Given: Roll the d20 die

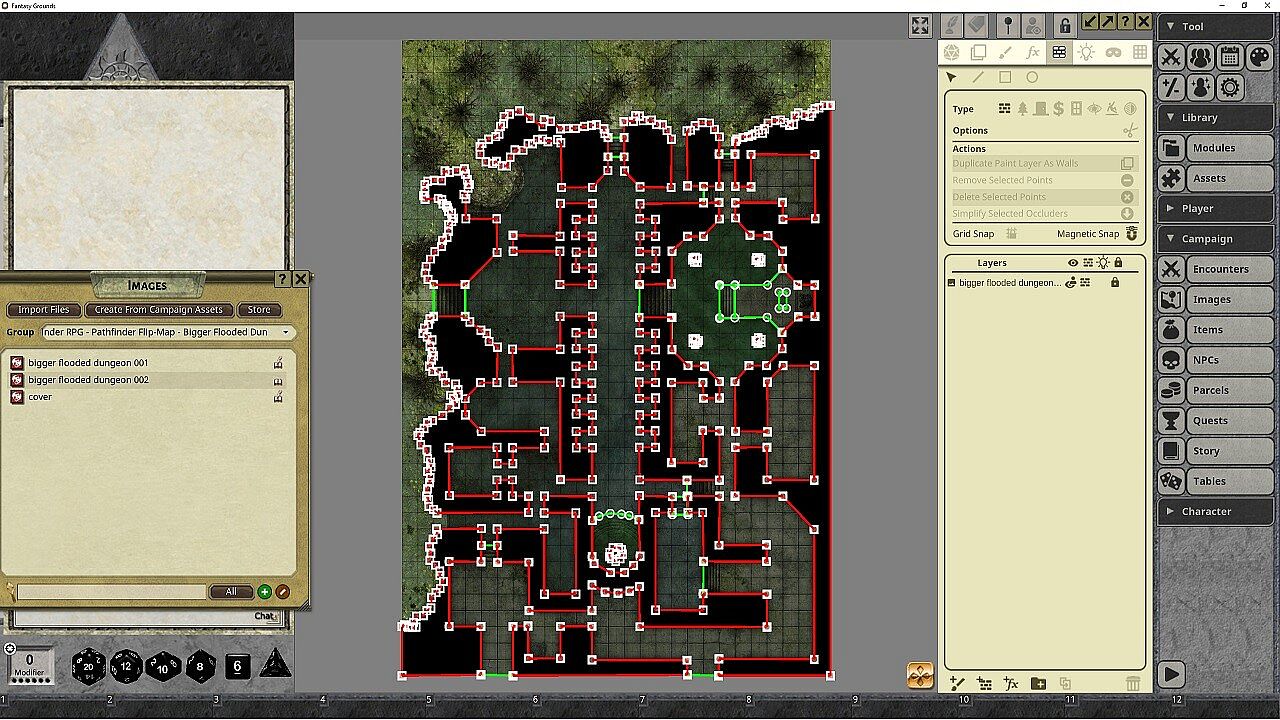Looking at the screenshot, I should coord(90,665).
